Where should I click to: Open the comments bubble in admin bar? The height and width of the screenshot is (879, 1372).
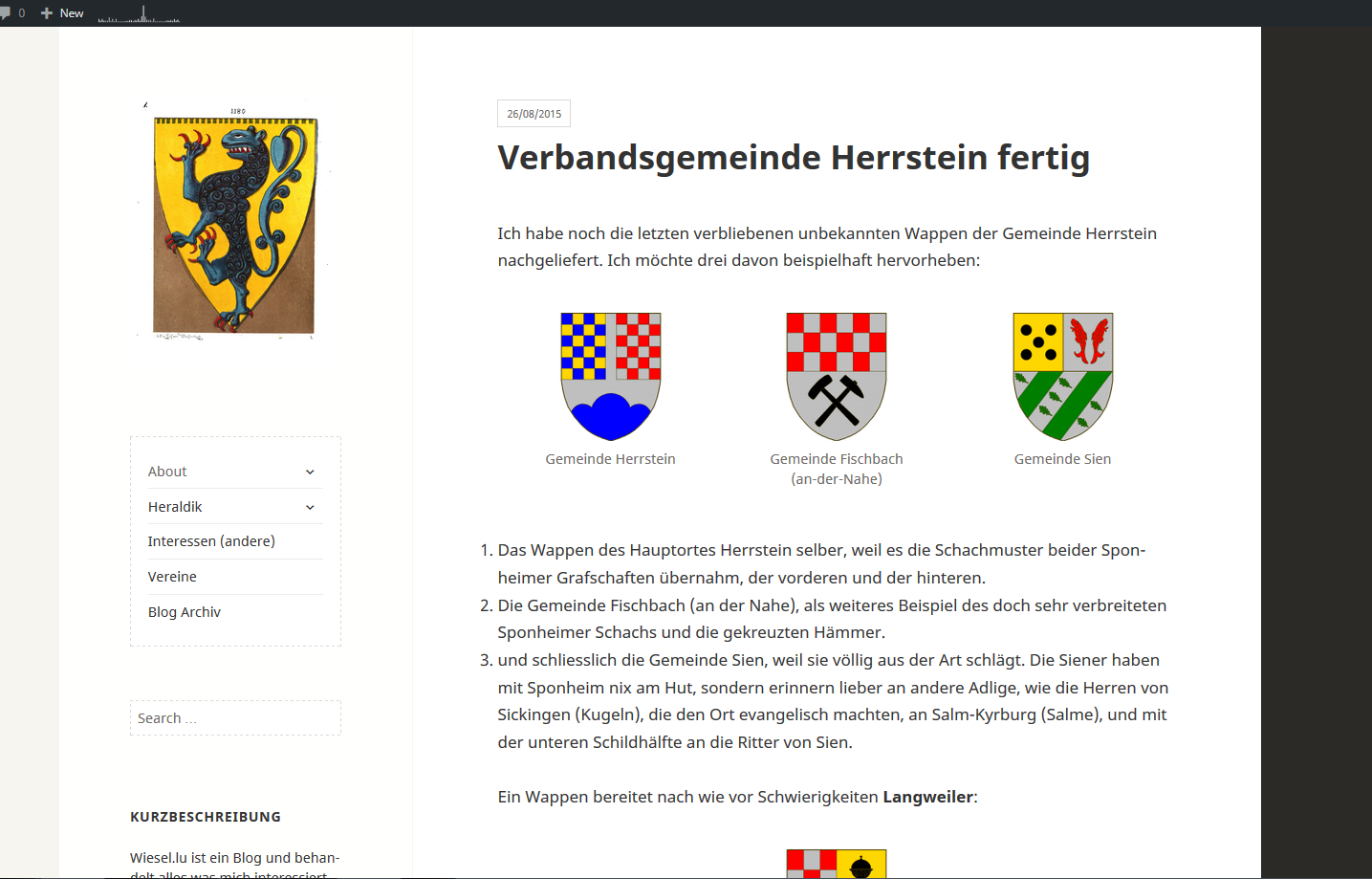(11, 13)
